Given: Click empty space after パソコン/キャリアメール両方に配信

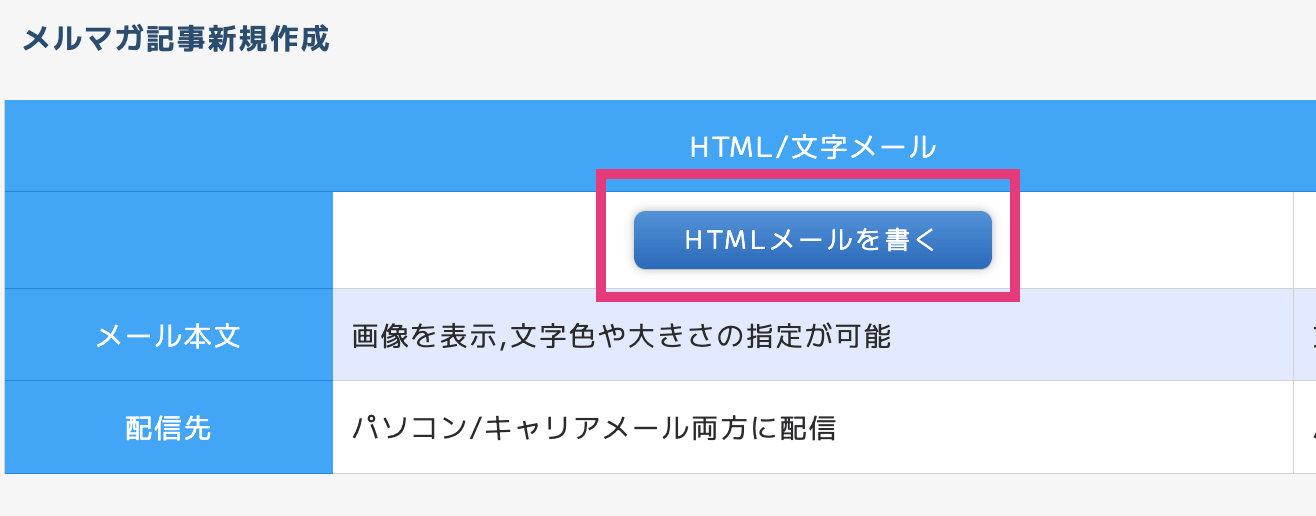Looking at the screenshot, I should tap(1063, 428).
